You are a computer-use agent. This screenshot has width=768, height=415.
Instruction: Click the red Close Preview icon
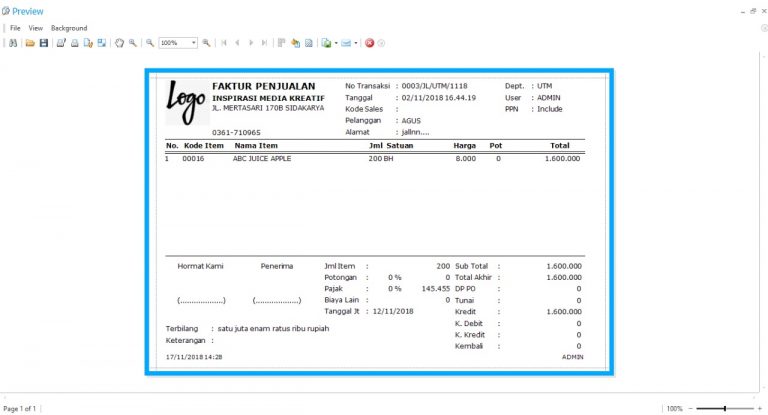tap(370, 43)
